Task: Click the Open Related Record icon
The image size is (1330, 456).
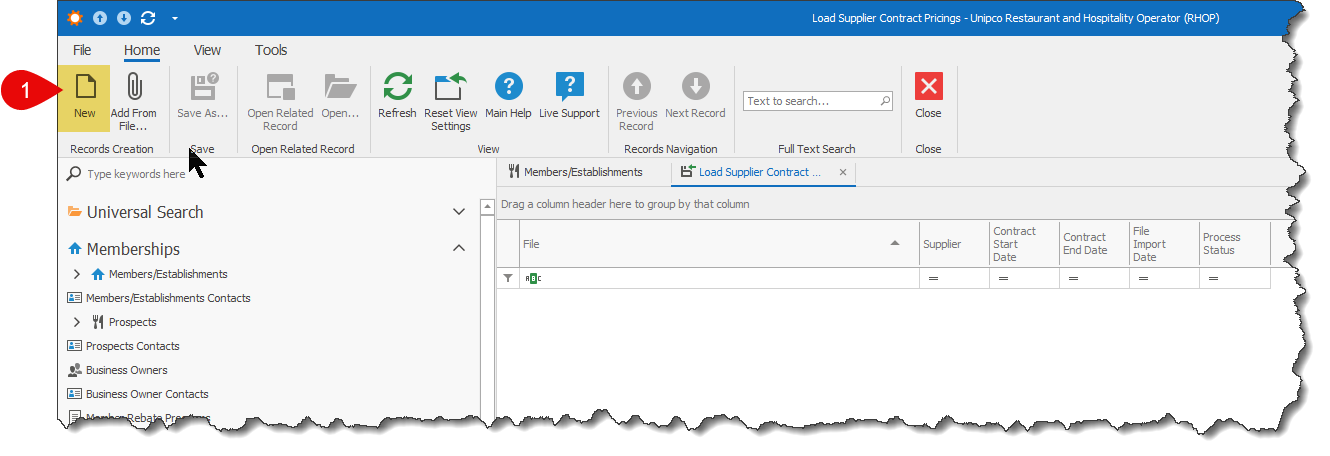Action: pos(280,86)
